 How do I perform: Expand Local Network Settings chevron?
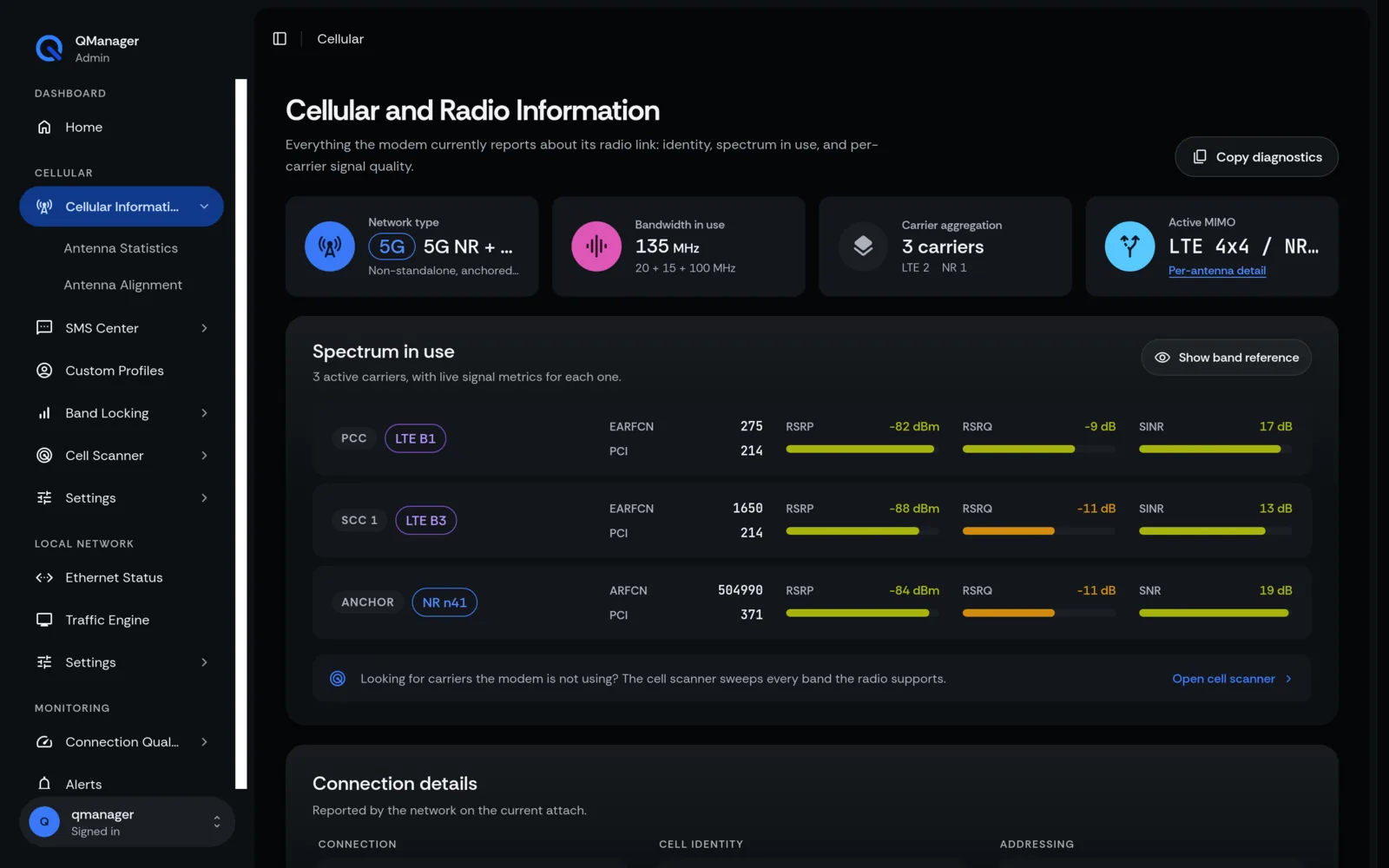pos(204,662)
